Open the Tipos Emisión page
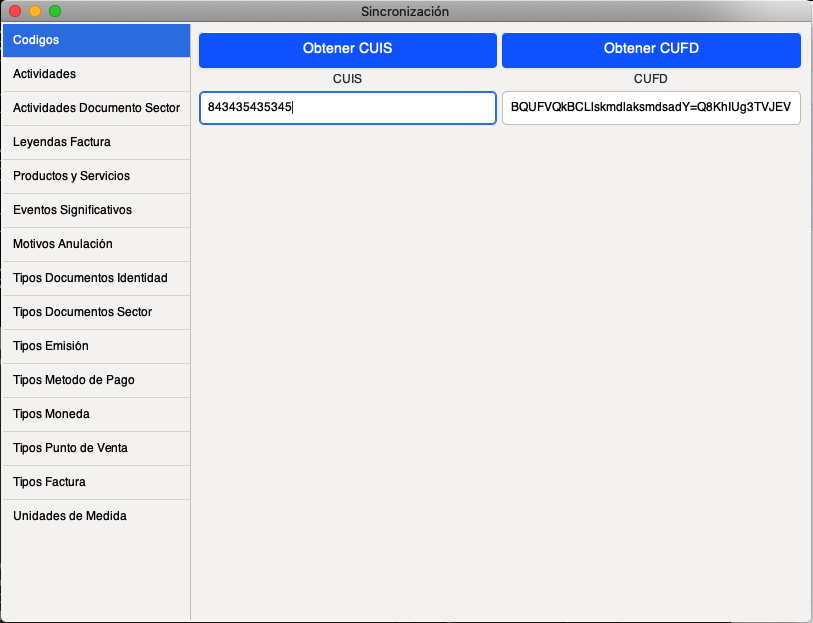 point(95,346)
